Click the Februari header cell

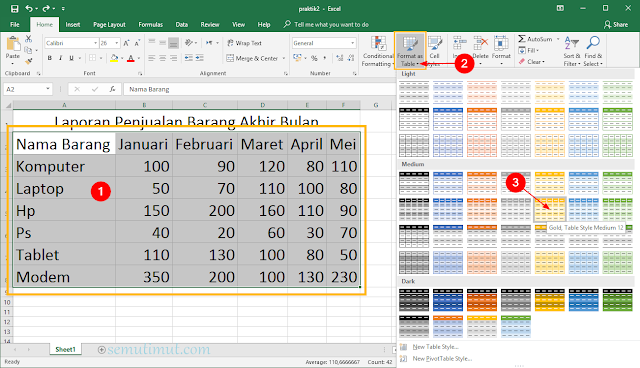204,144
